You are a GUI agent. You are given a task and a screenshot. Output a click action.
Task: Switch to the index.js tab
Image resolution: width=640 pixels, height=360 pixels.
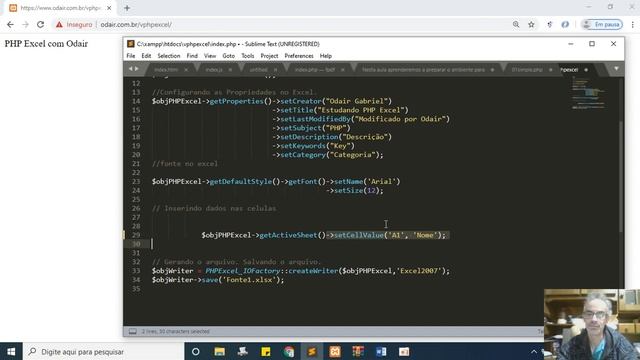click(x=214, y=70)
